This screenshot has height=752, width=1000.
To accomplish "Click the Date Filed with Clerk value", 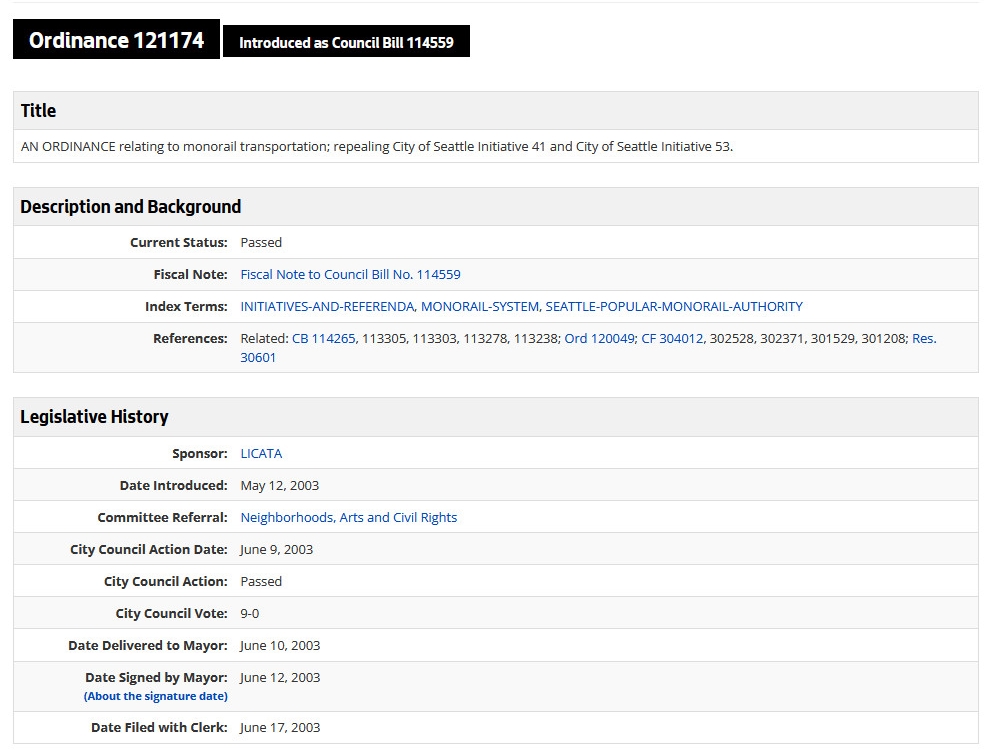I will tap(280, 727).
